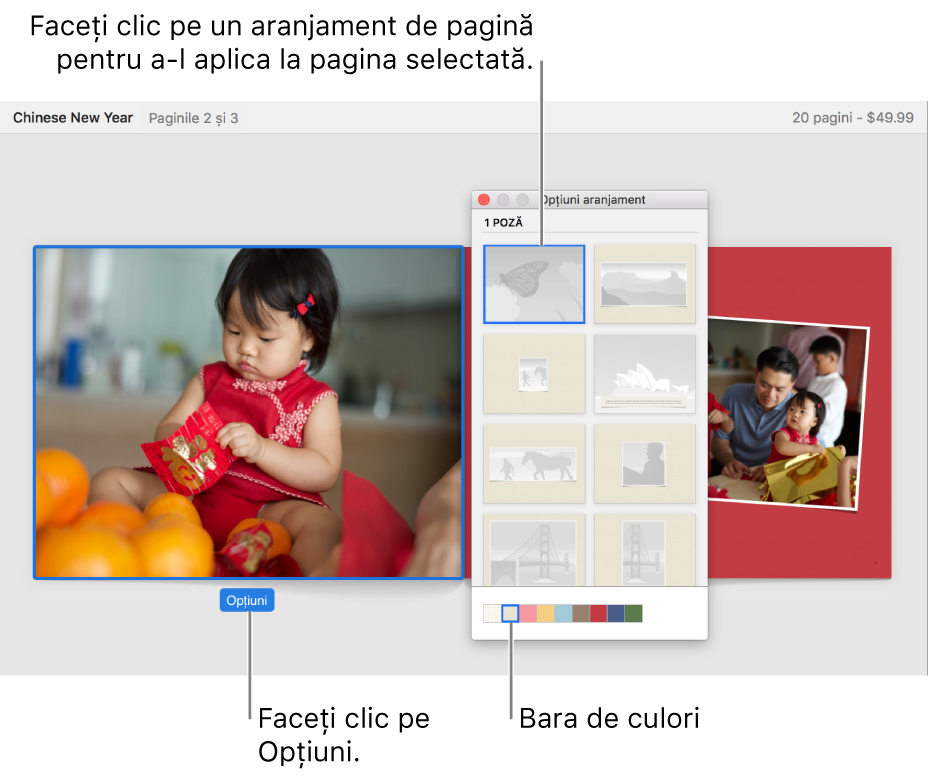The image size is (928, 779).
Task: Close the Opțiuni aranjament window
Action: coord(484,199)
